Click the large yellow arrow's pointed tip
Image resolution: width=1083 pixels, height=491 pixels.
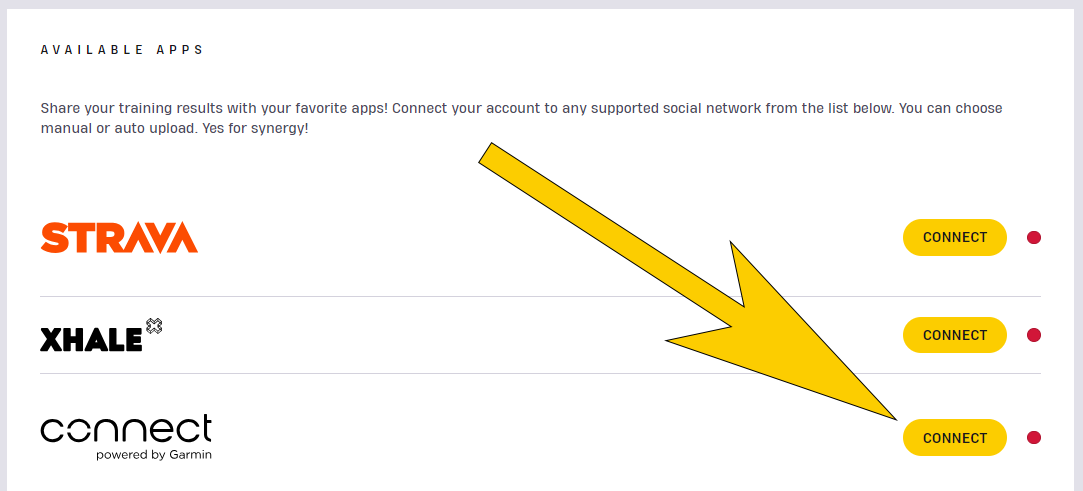[x=893, y=417]
